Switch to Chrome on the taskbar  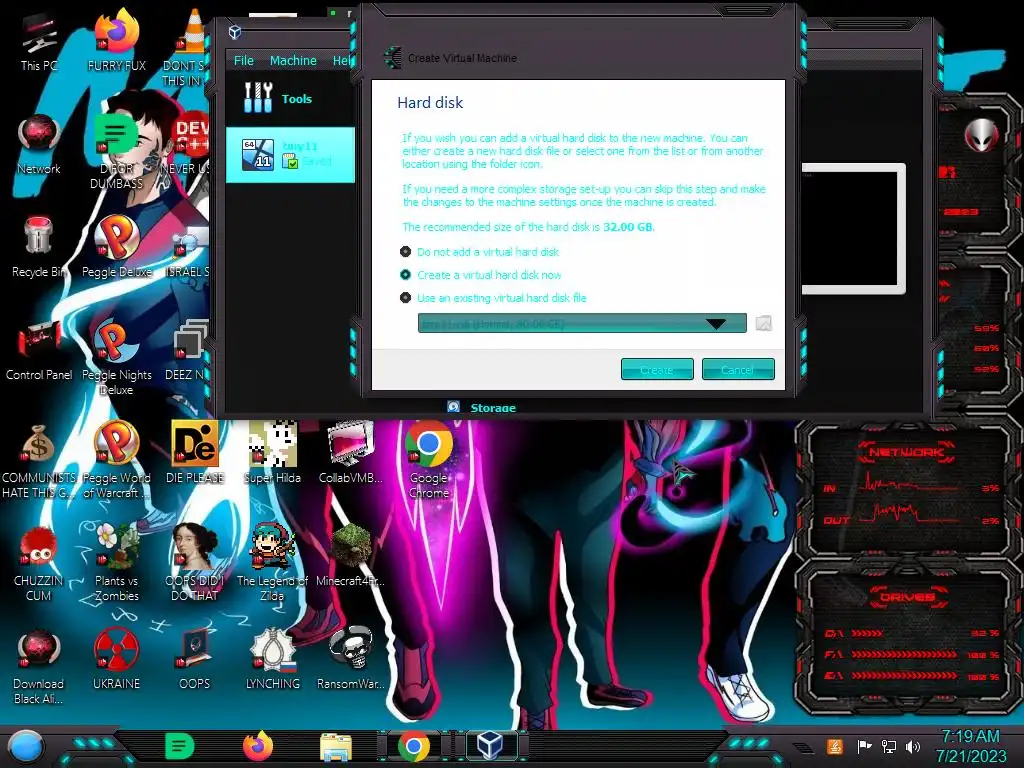[414, 747]
